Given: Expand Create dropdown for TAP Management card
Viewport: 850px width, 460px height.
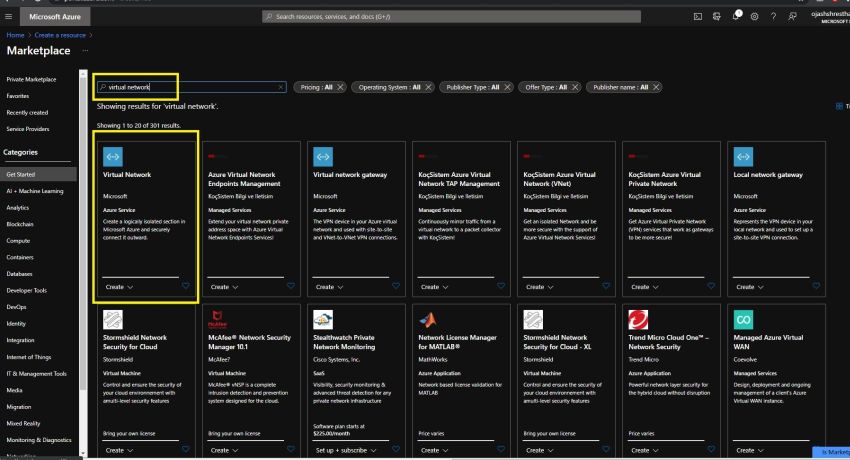Looking at the screenshot, I should point(434,287).
